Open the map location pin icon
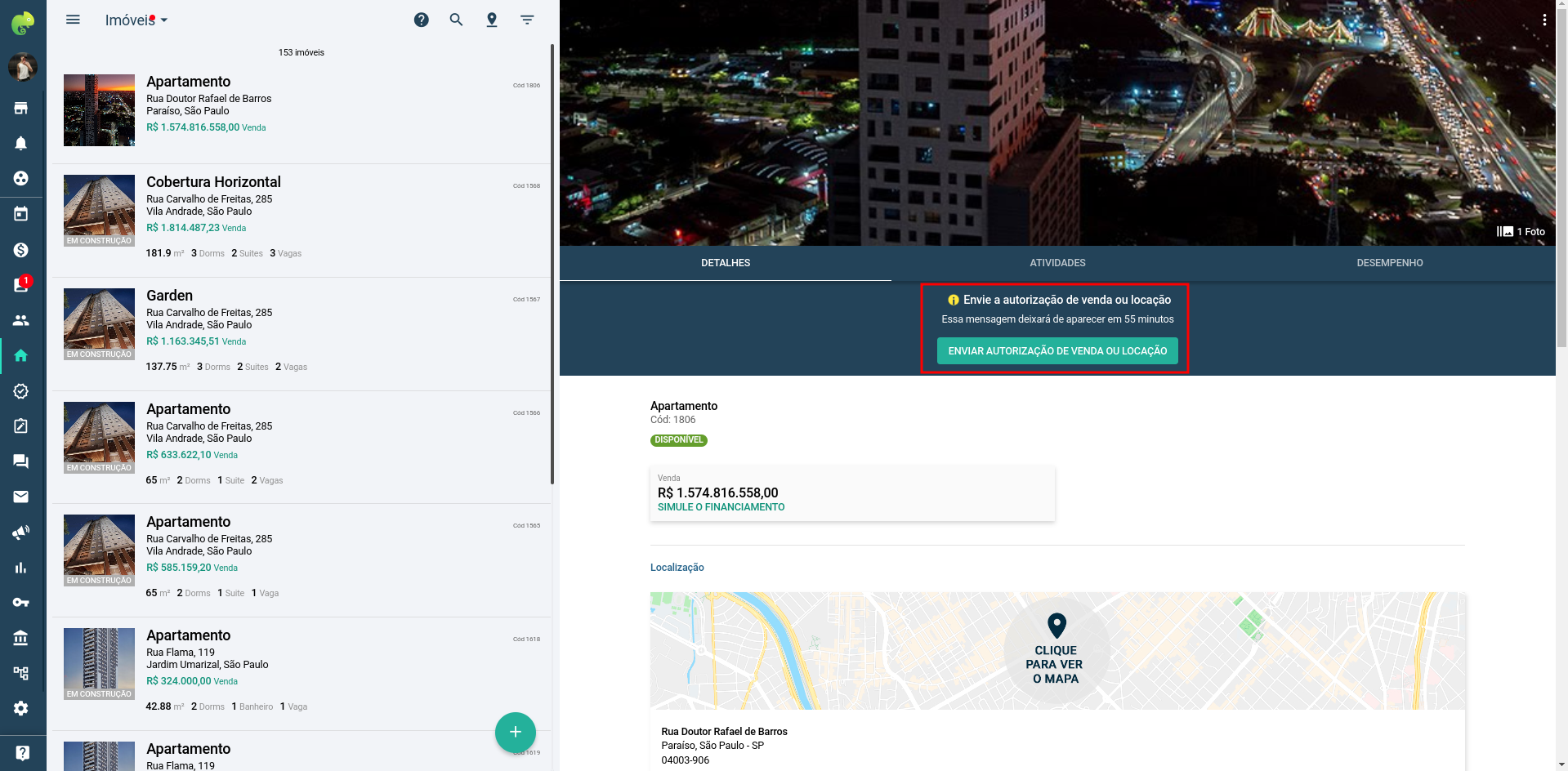The image size is (1568, 771). 492,20
